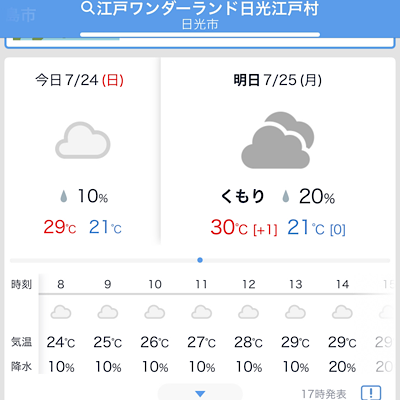Viewport: 400px width, 400px height.
Task: Click today's raindrop precipitation icon
Action: click(63, 196)
